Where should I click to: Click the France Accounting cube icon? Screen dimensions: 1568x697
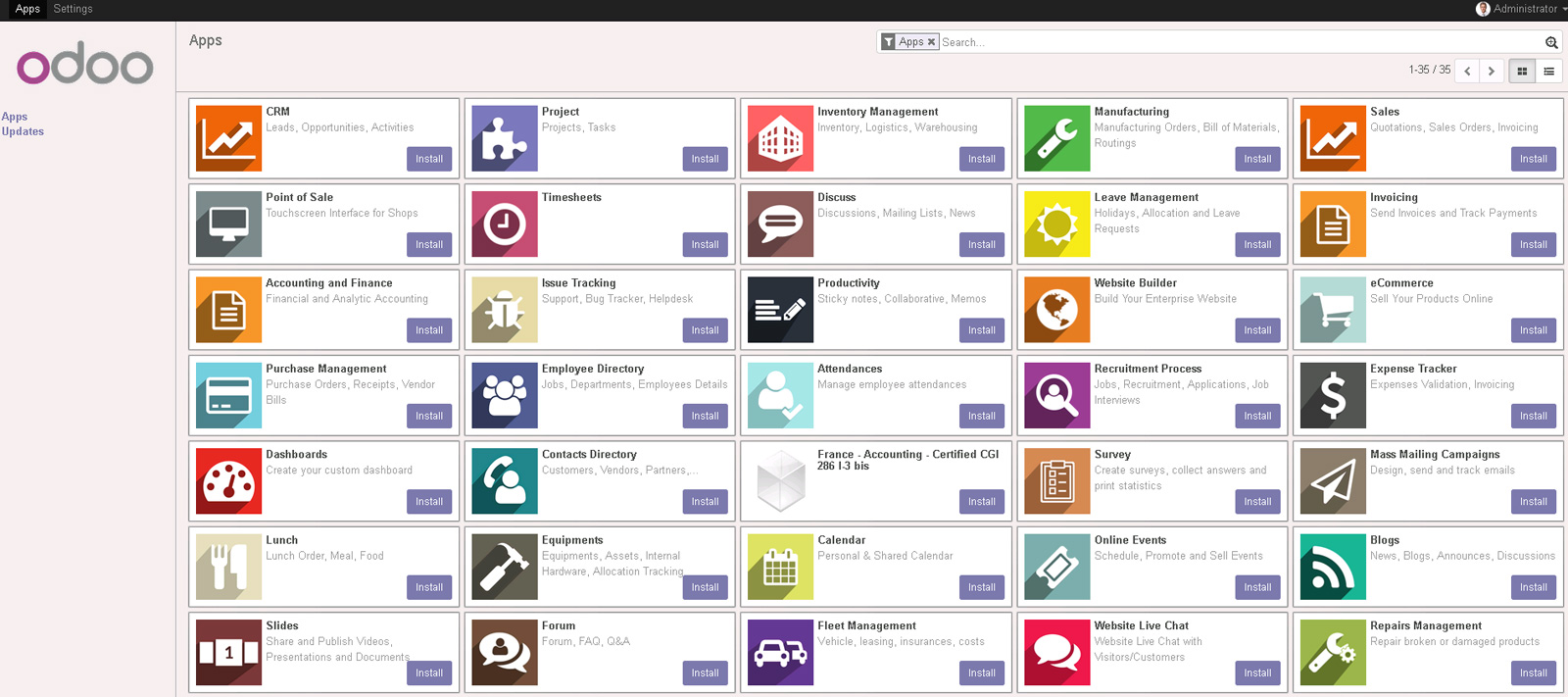pyautogui.click(x=780, y=481)
